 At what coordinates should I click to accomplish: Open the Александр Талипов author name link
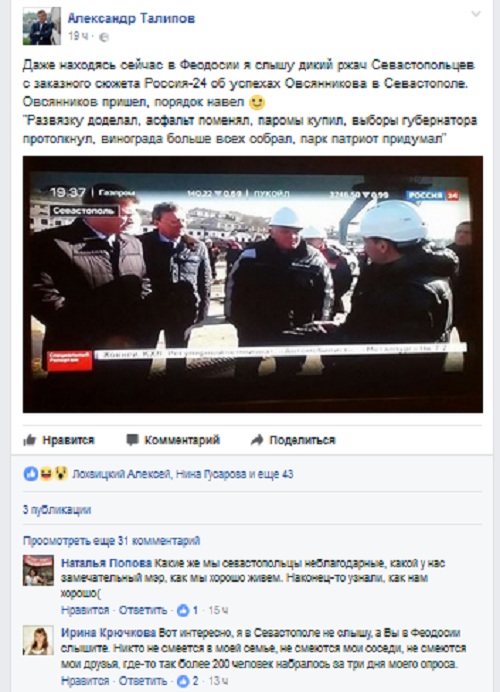[x=131, y=18]
